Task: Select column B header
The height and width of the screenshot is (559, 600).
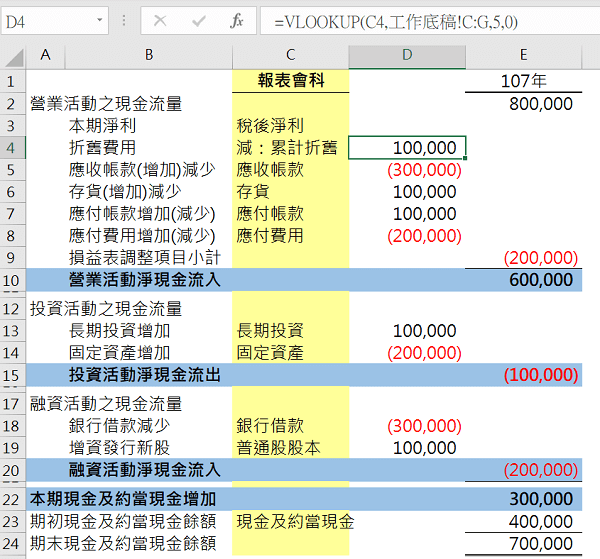Action: 149,55
